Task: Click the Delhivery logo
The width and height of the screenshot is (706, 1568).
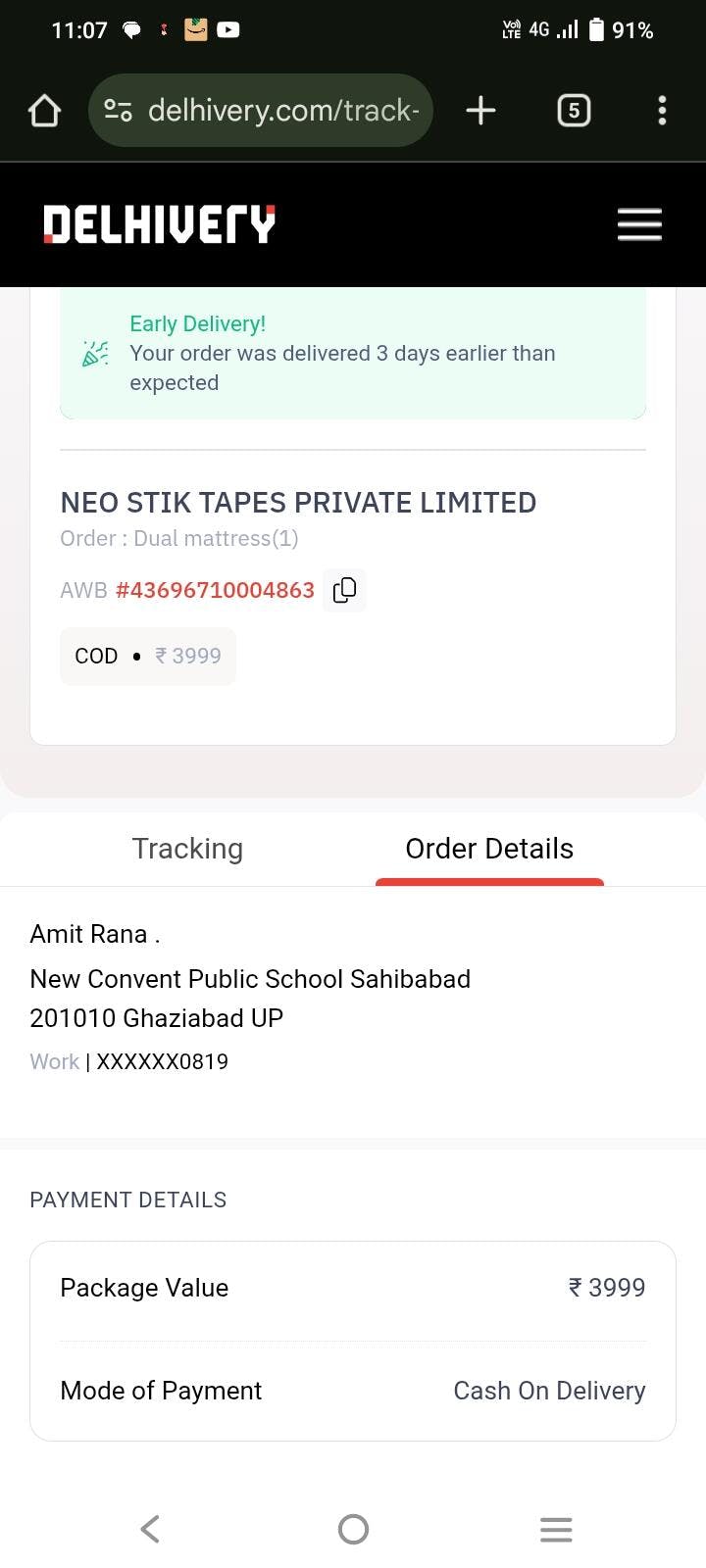Action: [159, 224]
